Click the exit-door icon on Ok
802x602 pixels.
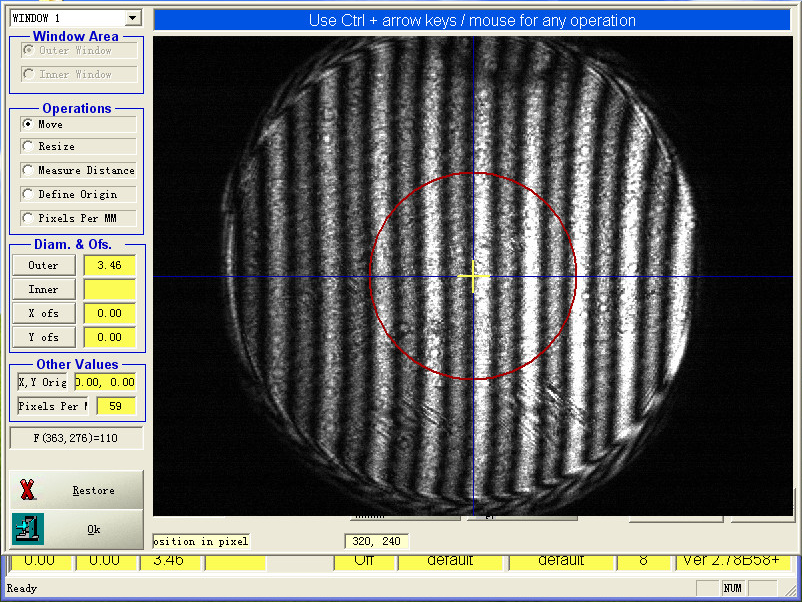click(x=28, y=529)
